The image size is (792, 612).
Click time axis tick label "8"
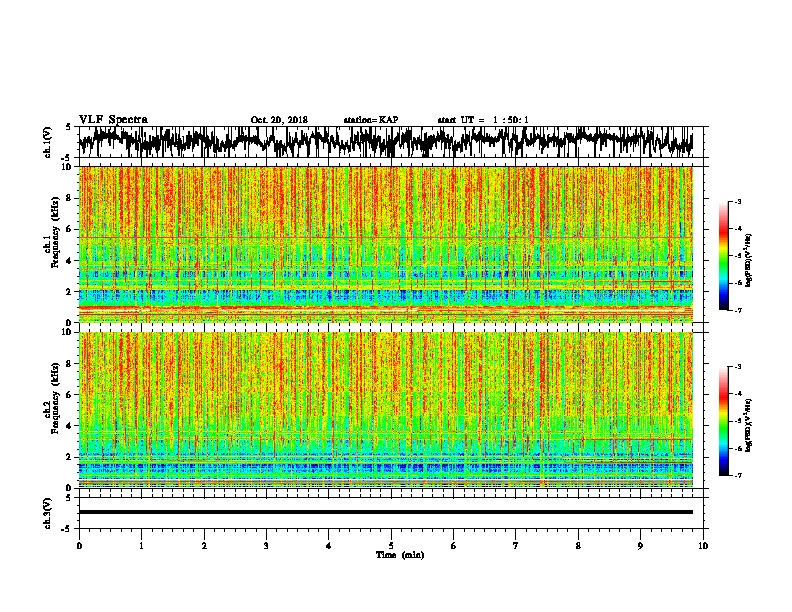578,546
